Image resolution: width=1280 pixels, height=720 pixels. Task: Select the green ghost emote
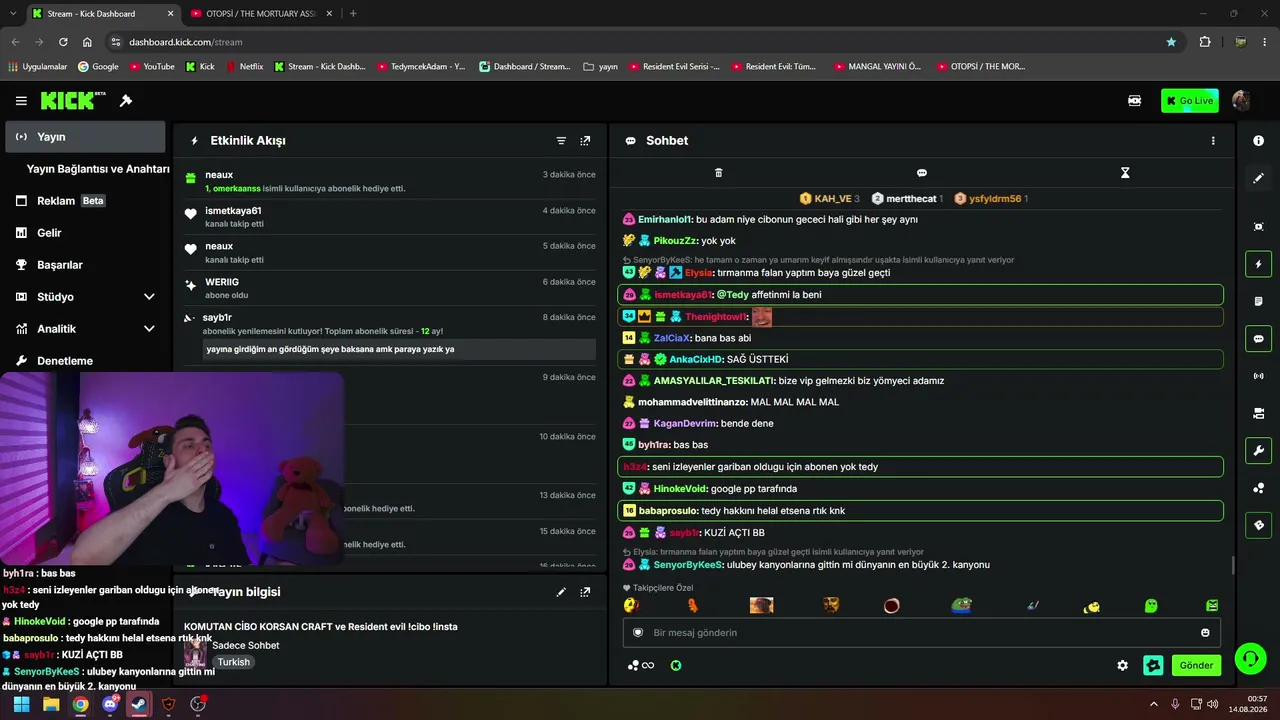coord(1151,605)
